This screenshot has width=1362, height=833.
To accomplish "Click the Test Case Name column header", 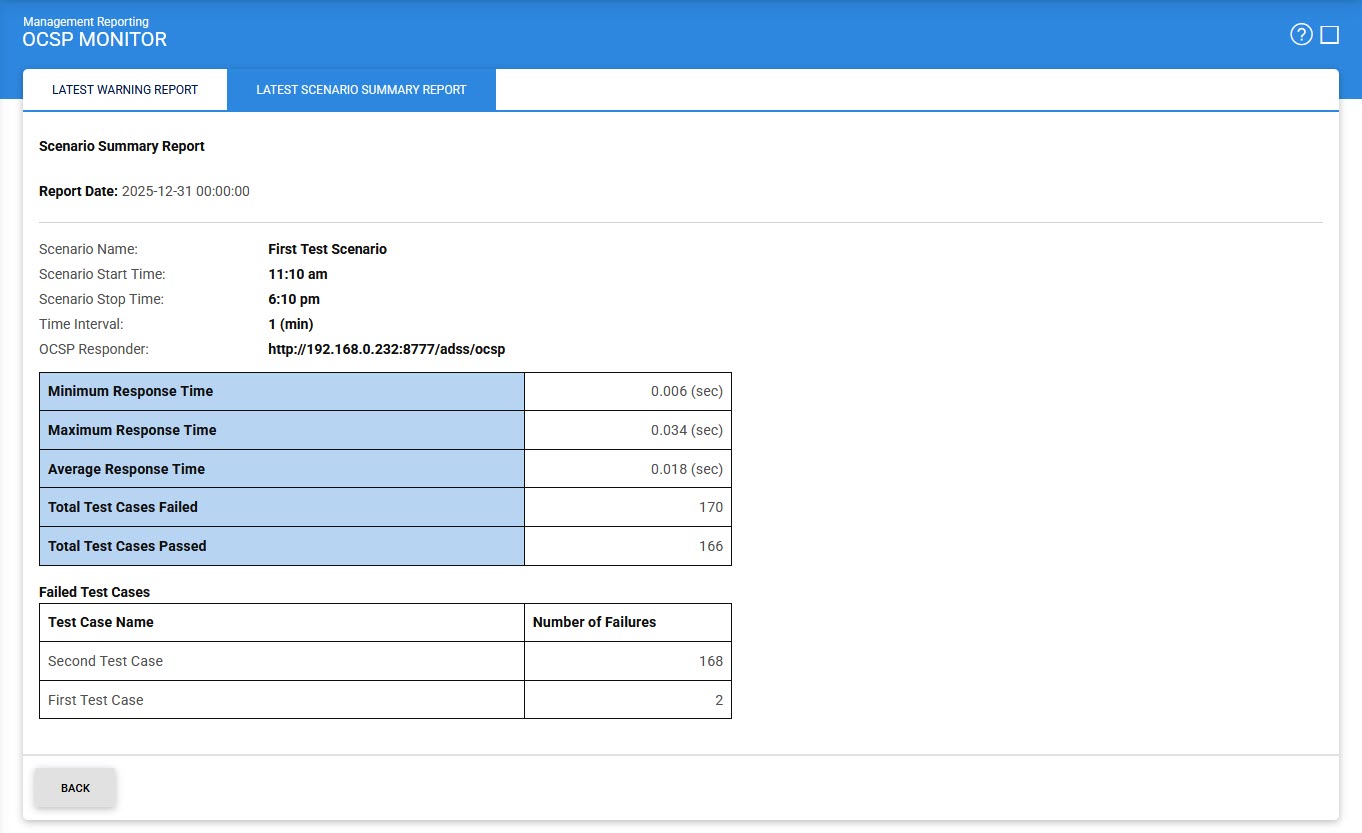I will [101, 622].
